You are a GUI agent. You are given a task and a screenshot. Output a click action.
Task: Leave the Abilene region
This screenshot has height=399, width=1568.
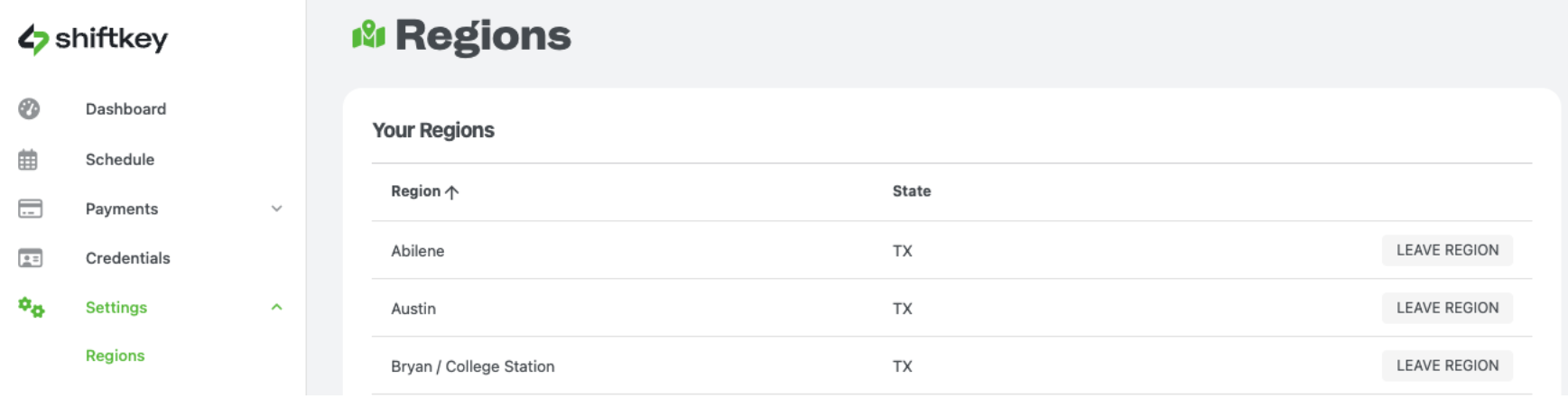click(1446, 251)
